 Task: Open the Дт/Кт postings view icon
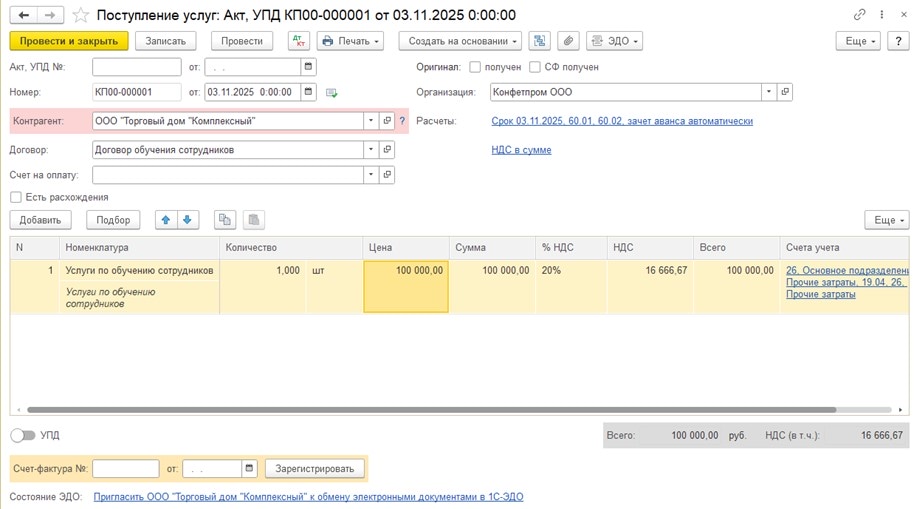298,41
